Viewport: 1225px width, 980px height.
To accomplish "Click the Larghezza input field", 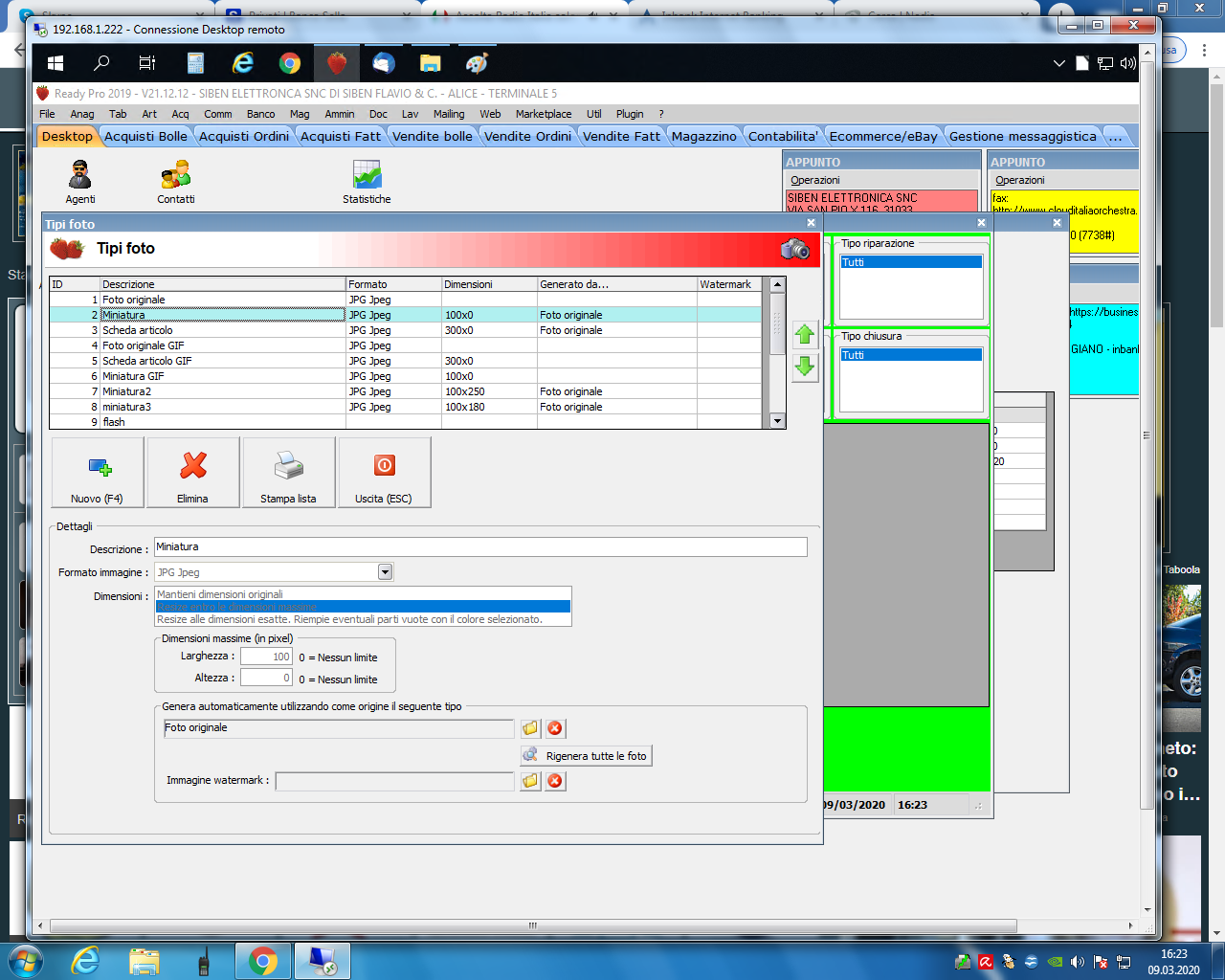I will tap(266, 657).
